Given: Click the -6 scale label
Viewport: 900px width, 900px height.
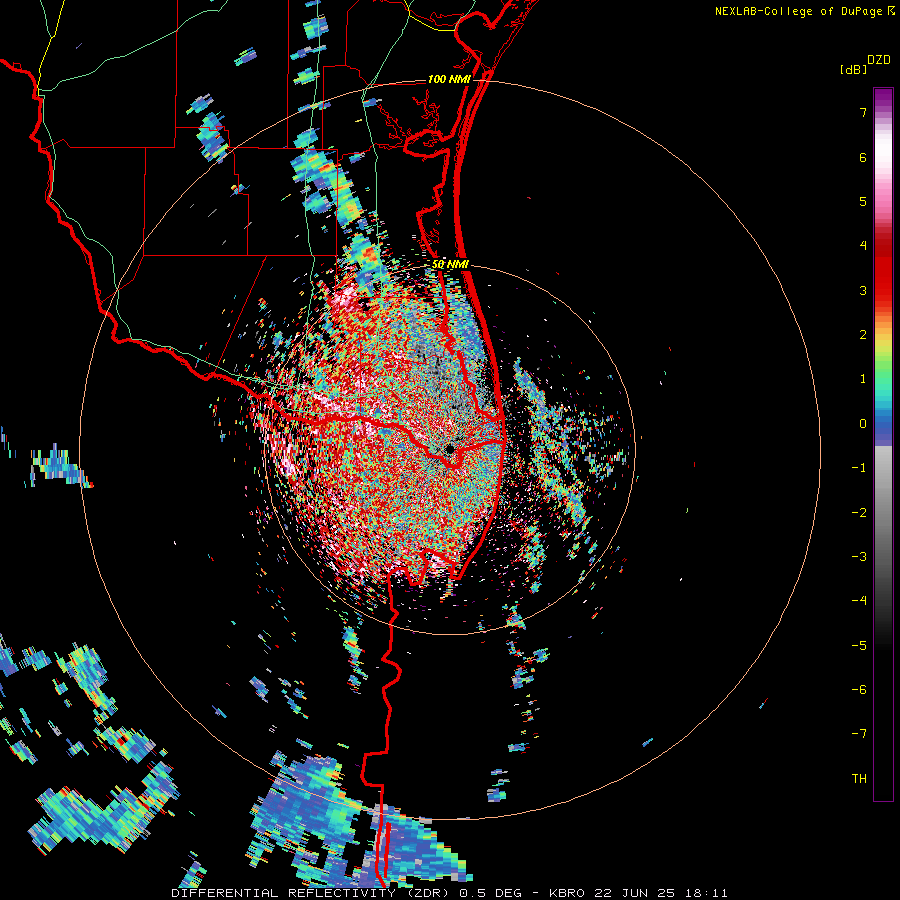Looking at the screenshot, I should 859,690.
